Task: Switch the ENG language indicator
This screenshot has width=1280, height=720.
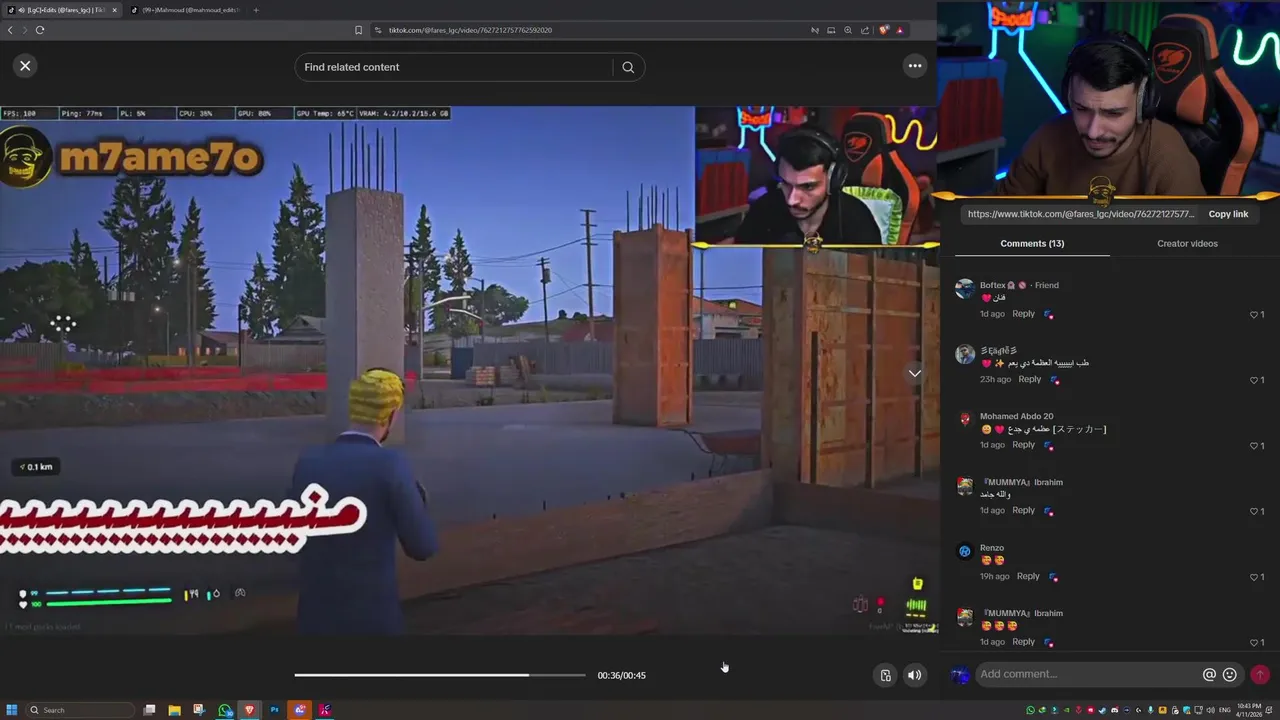Action: [1225, 710]
